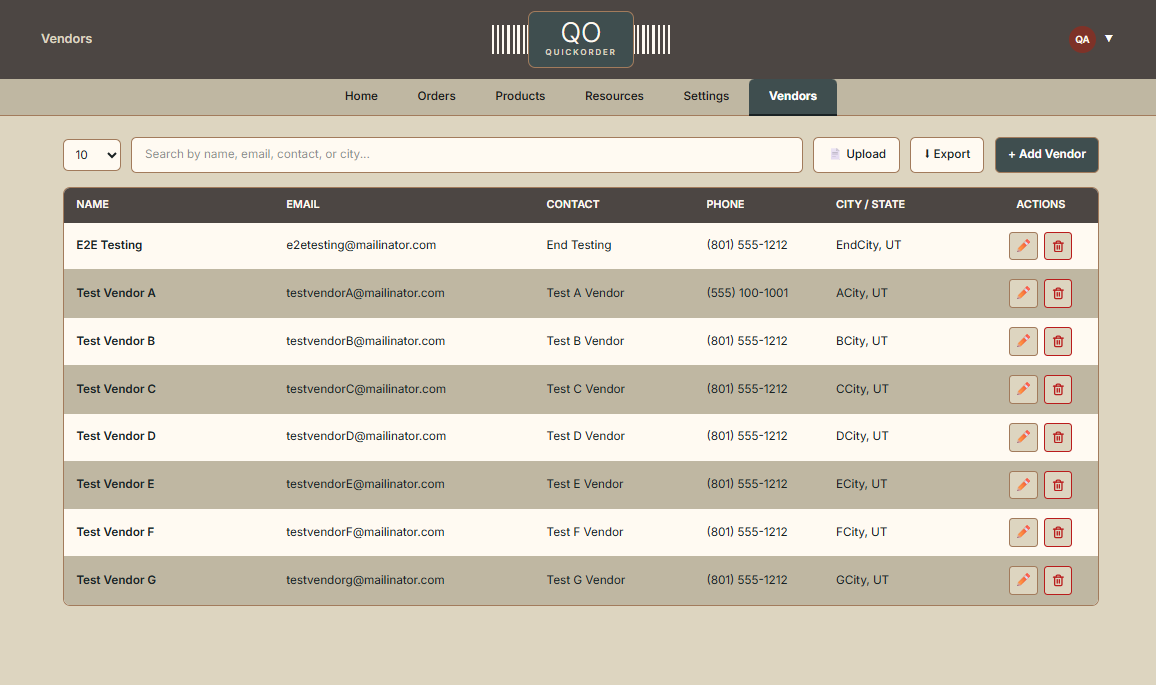
Task: Click the edit pencil for E2E Testing
Action: coord(1023,246)
